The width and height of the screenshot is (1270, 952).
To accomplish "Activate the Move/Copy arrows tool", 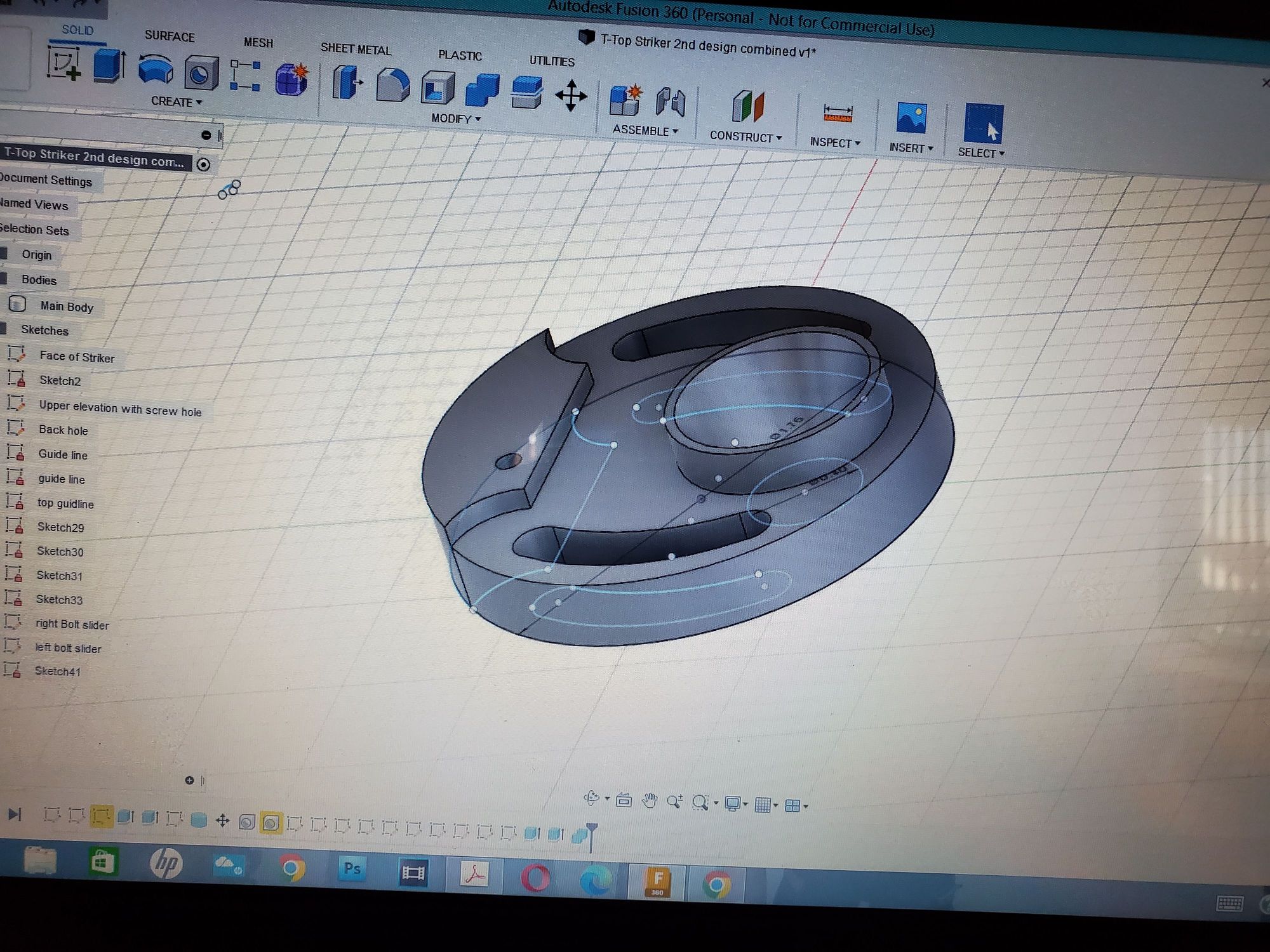I will [x=571, y=96].
